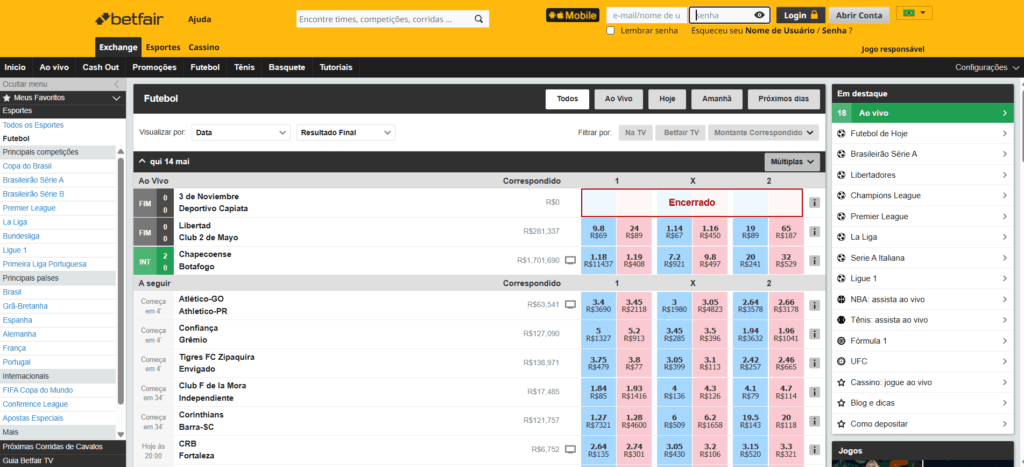Viewport: 1024px width, 467px height.
Task: Open the Montante Correspondido filter dropdown
Action: tap(763, 132)
